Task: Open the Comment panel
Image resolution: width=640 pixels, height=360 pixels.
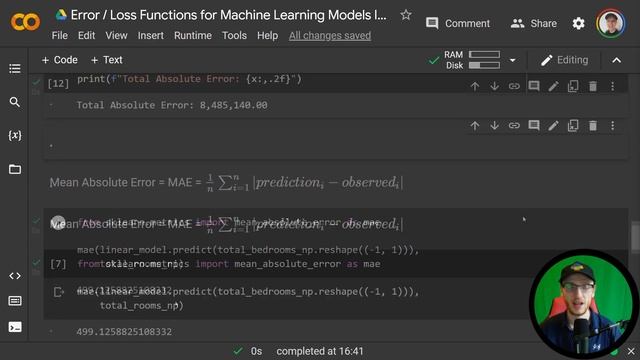Action: [458, 23]
